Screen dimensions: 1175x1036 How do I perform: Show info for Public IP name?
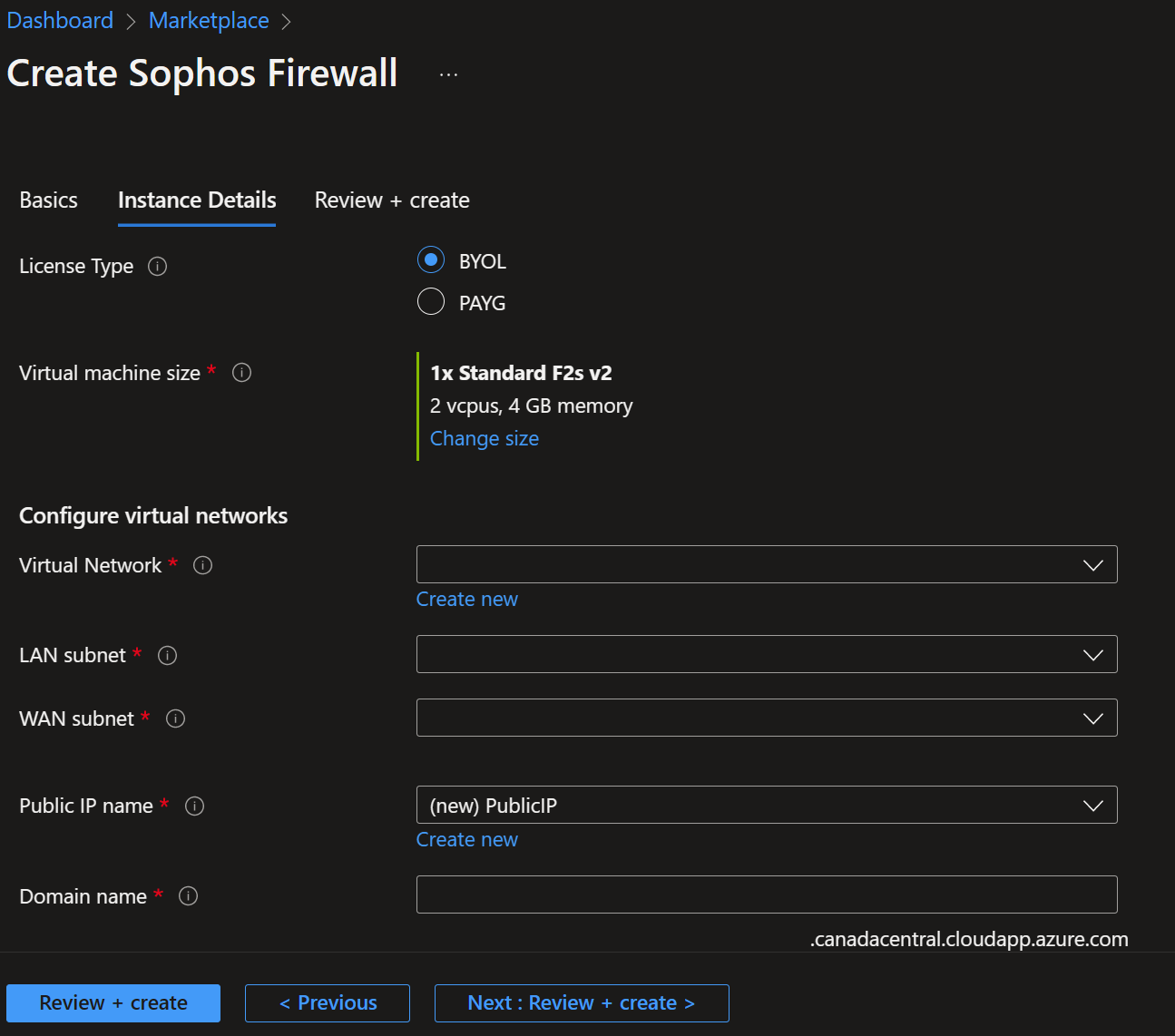click(x=194, y=806)
